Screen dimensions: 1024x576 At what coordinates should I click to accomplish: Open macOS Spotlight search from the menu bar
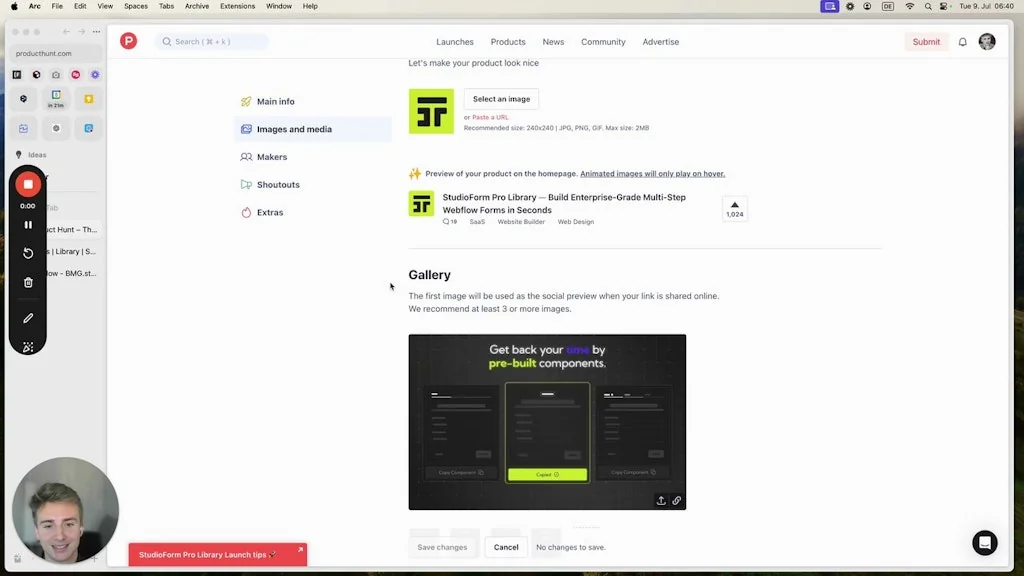926,6
